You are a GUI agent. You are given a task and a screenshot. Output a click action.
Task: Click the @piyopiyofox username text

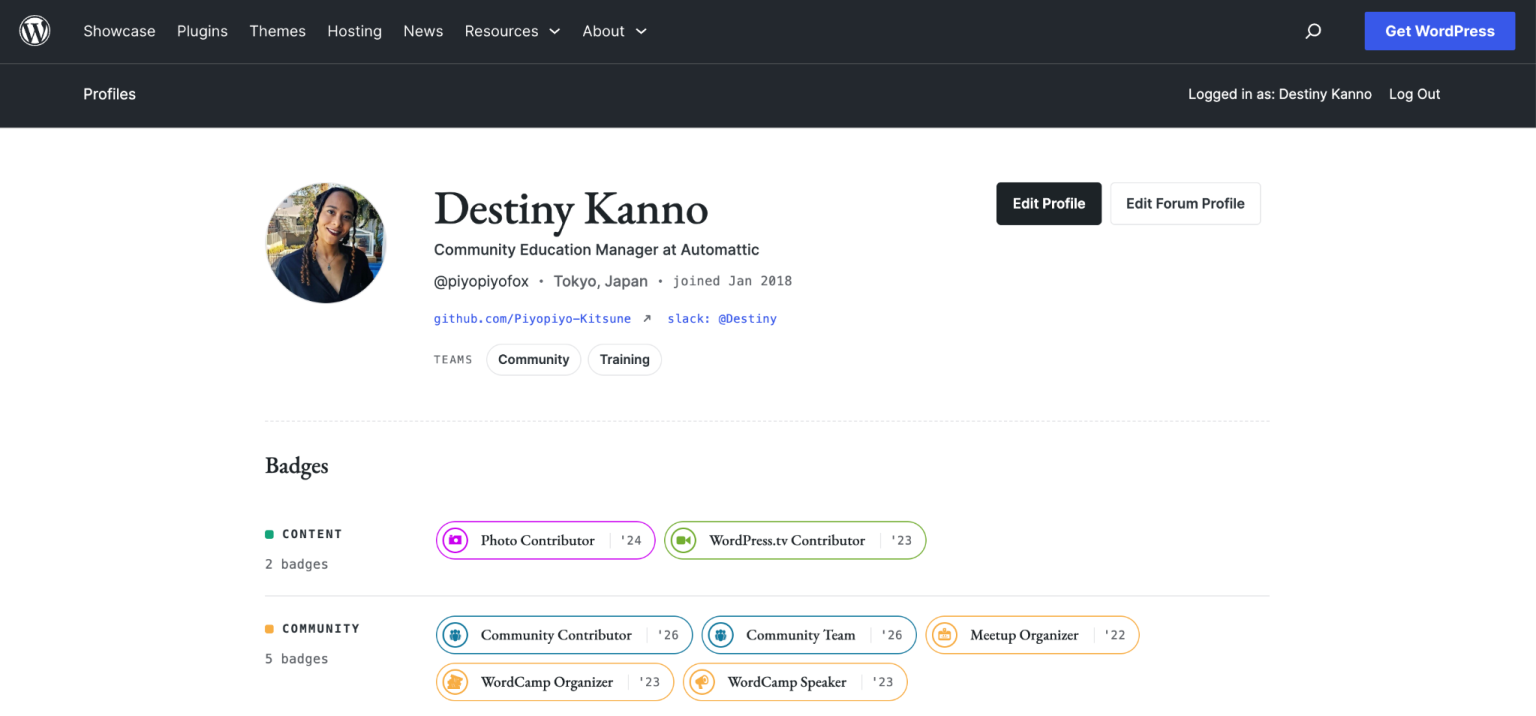[x=481, y=281]
